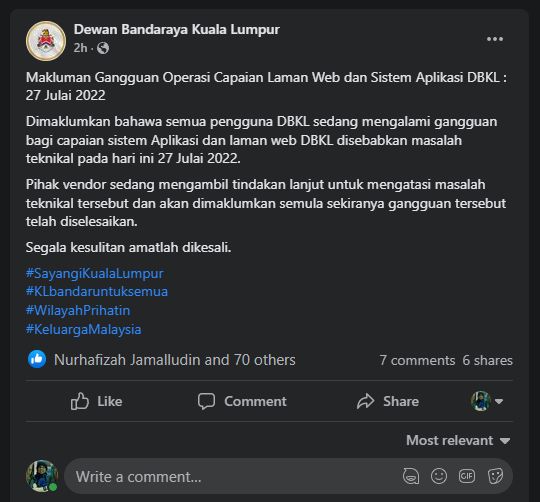
Task: Open the emoji smiley picker
Action: [x=439, y=477]
